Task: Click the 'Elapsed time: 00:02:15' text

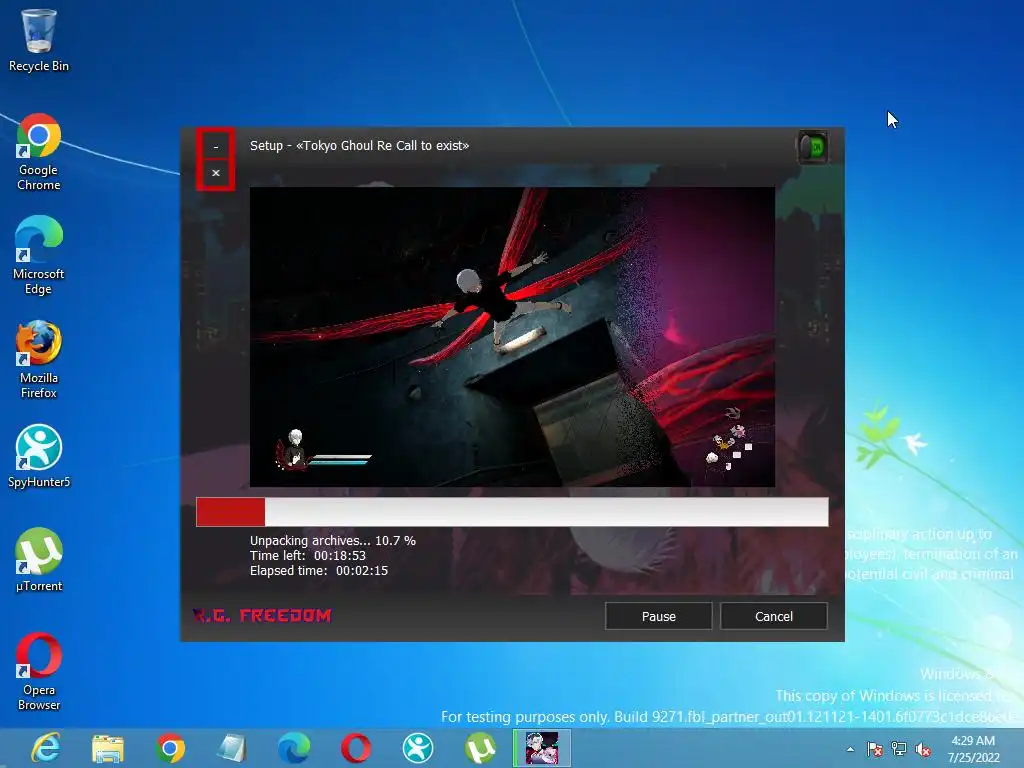Action: pos(319,571)
